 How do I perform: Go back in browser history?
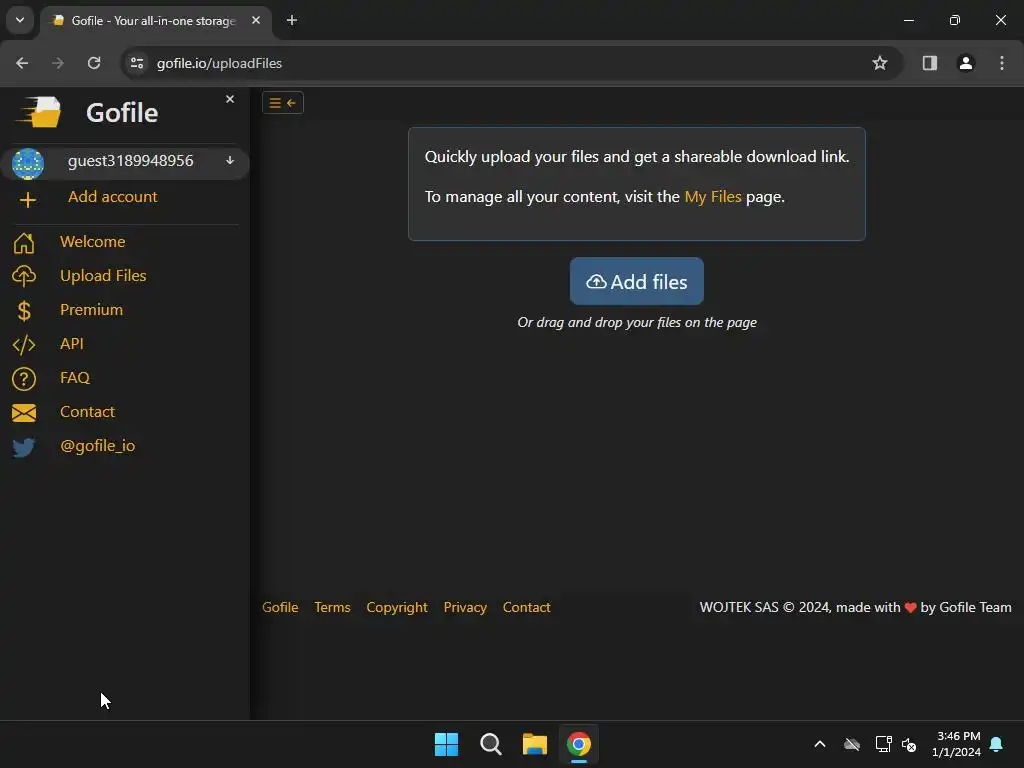22,63
